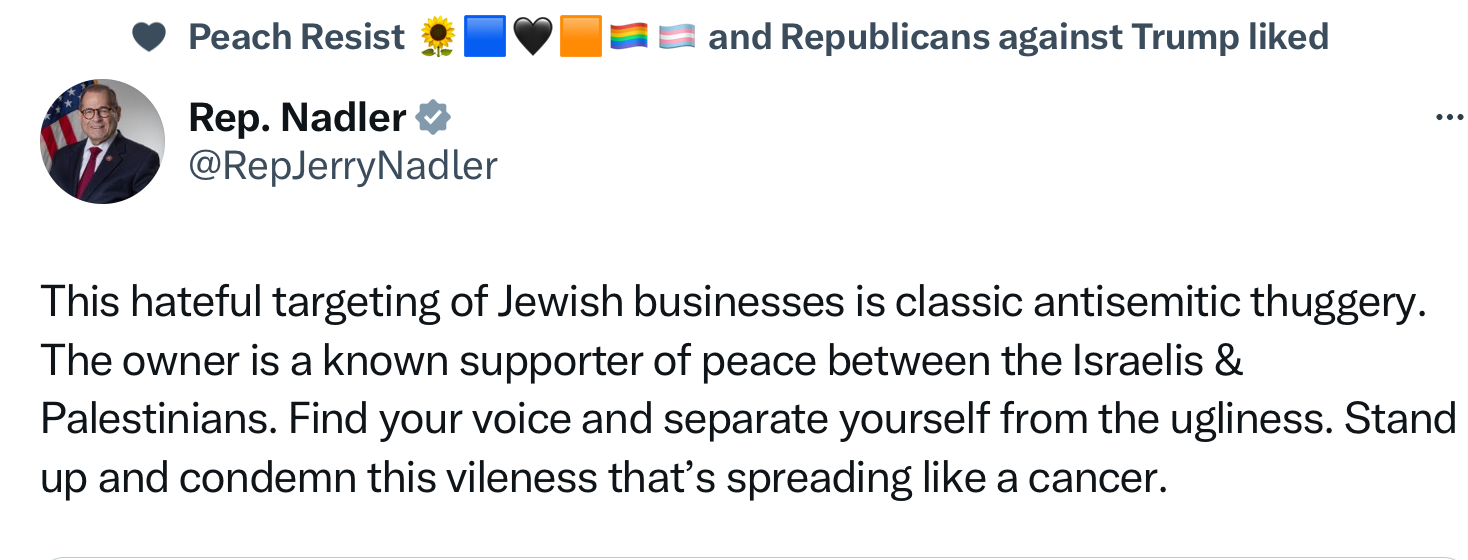The height and width of the screenshot is (560, 1468).
Task: Click the line starting 'This hateful targeting'
Action: [x=730, y=302]
